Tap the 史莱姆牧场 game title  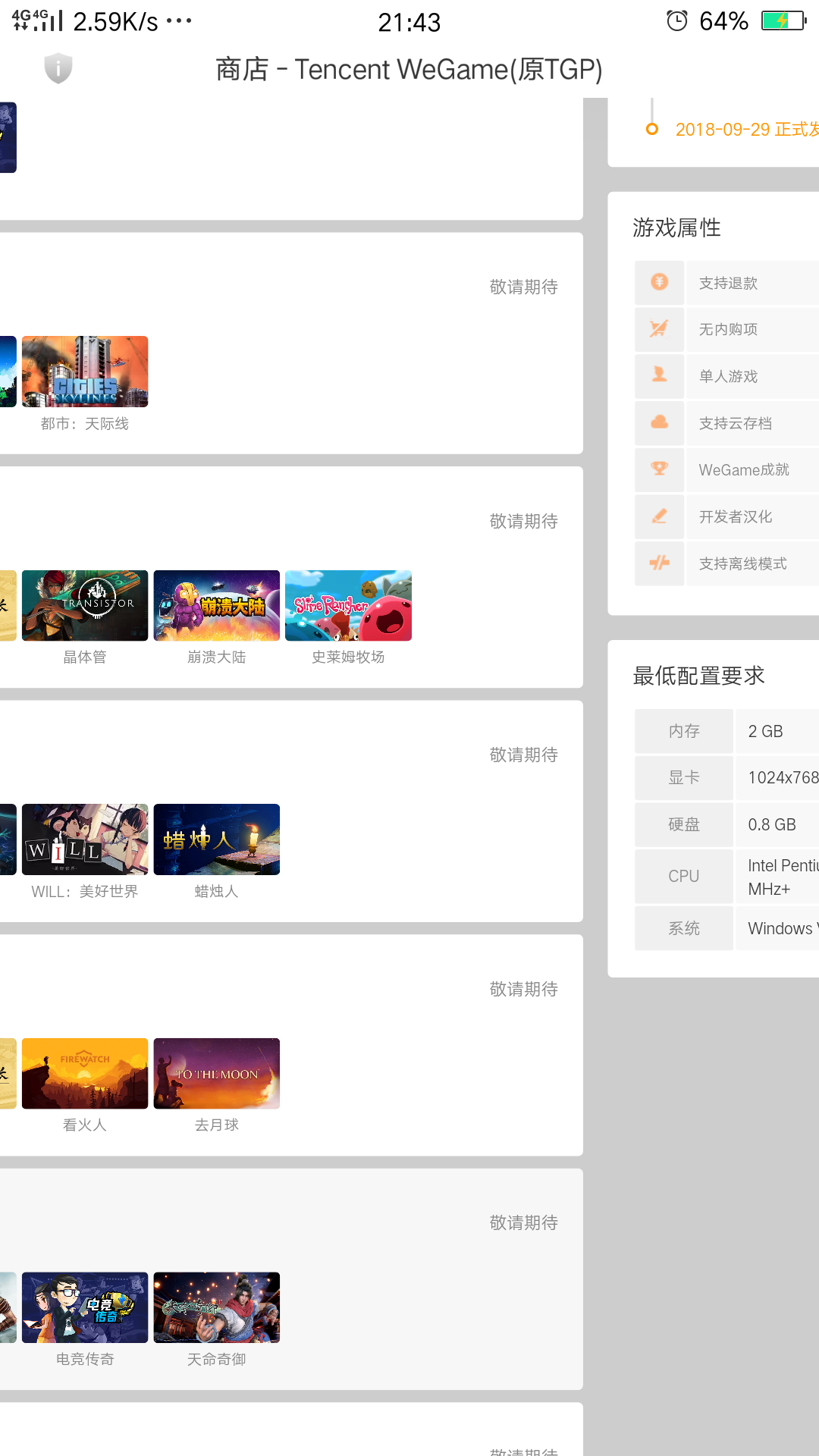pyautogui.click(x=348, y=657)
